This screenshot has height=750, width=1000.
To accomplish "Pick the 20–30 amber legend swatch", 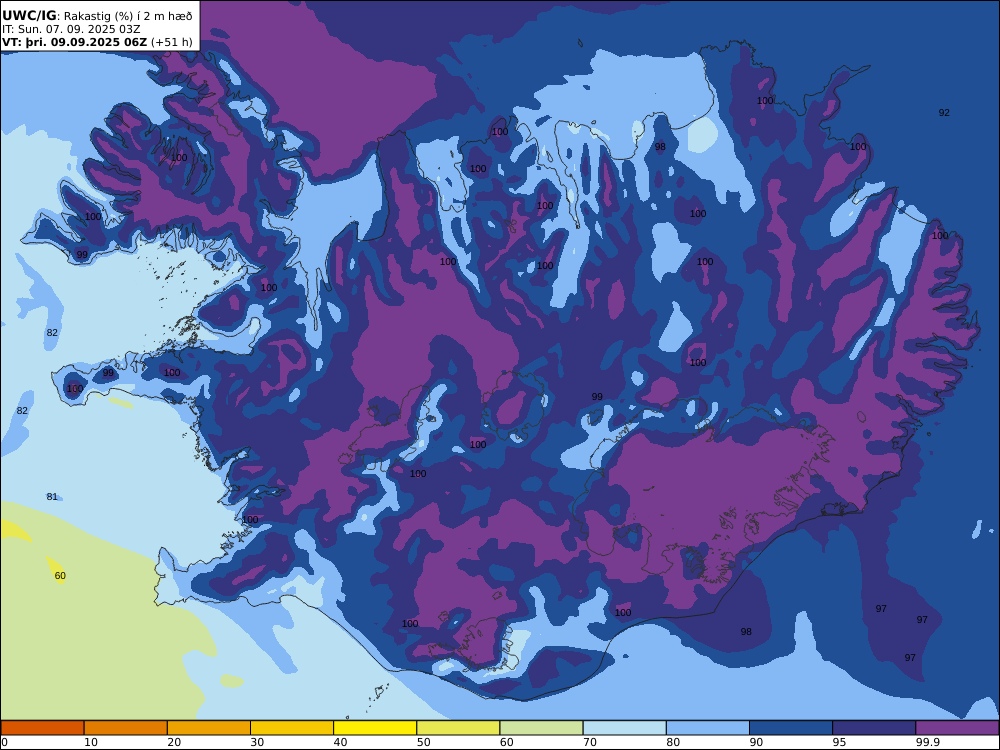I will 209,728.
